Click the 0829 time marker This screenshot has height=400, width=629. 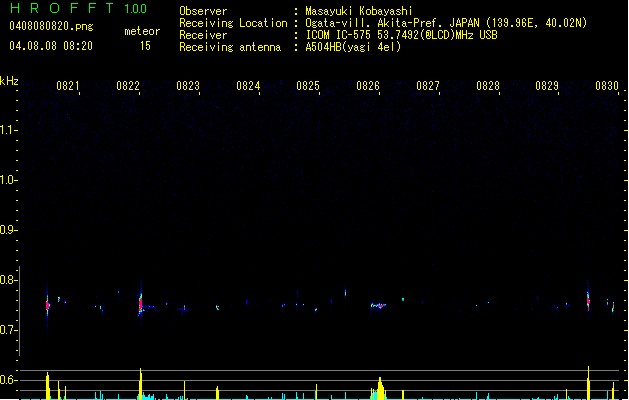coord(547,86)
